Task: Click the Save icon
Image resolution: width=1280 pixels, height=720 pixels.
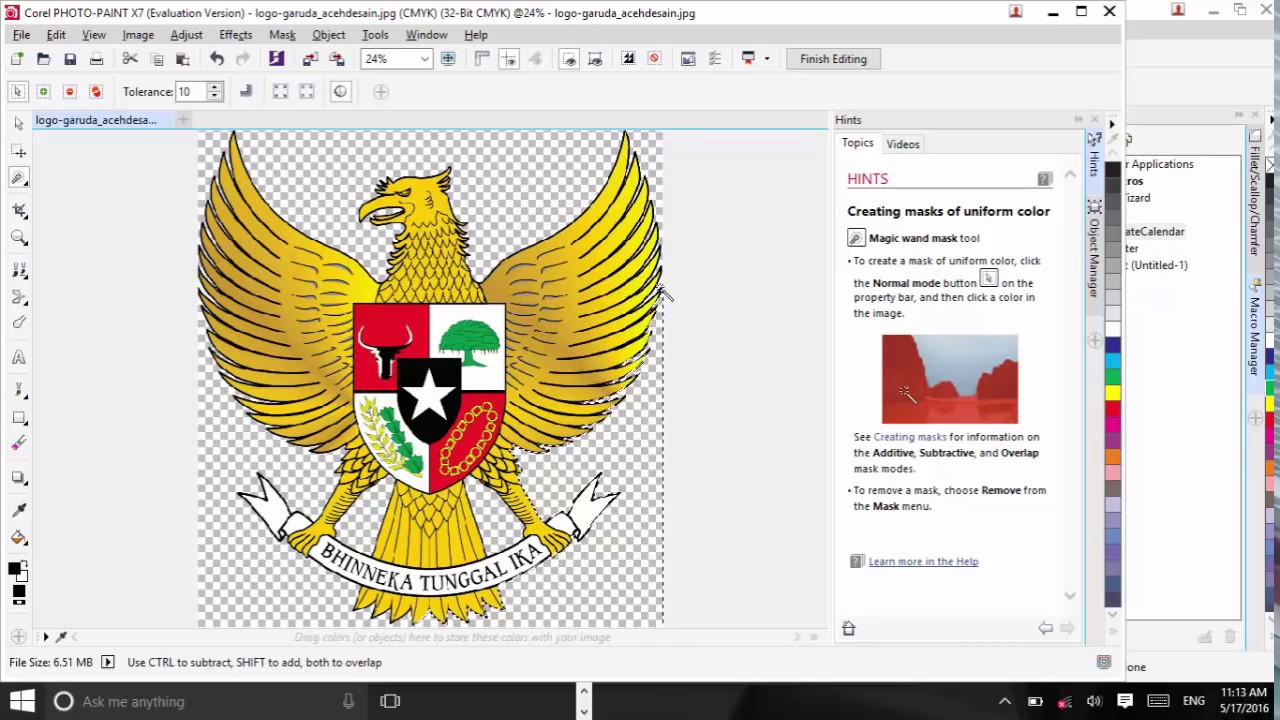Action: coord(70,59)
